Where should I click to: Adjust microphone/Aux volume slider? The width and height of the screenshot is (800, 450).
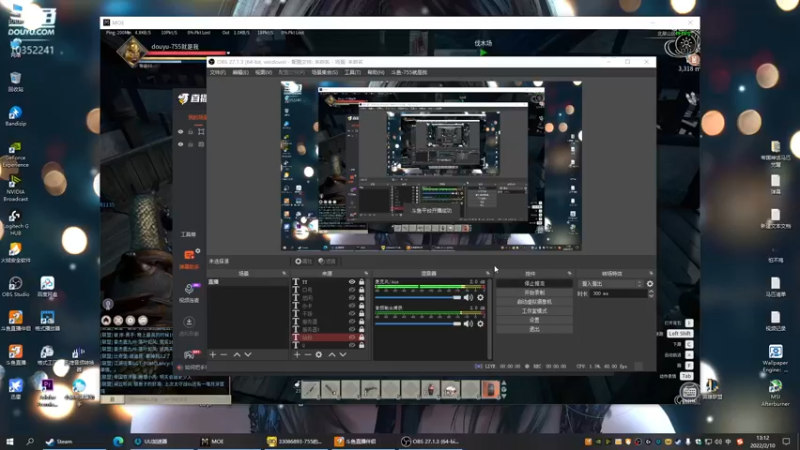click(x=418, y=297)
